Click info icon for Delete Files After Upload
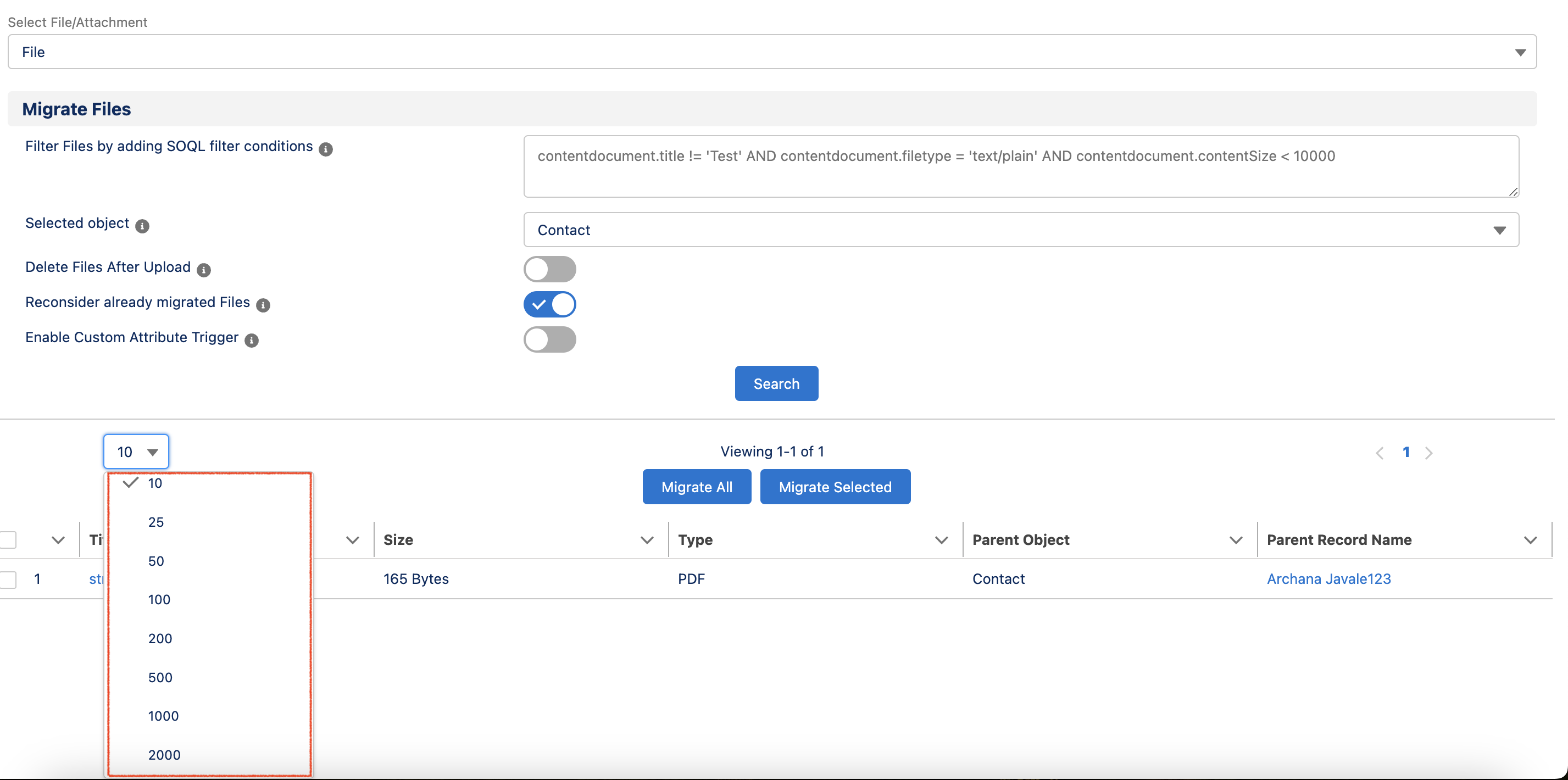The height and width of the screenshot is (780, 1568). tap(203, 270)
